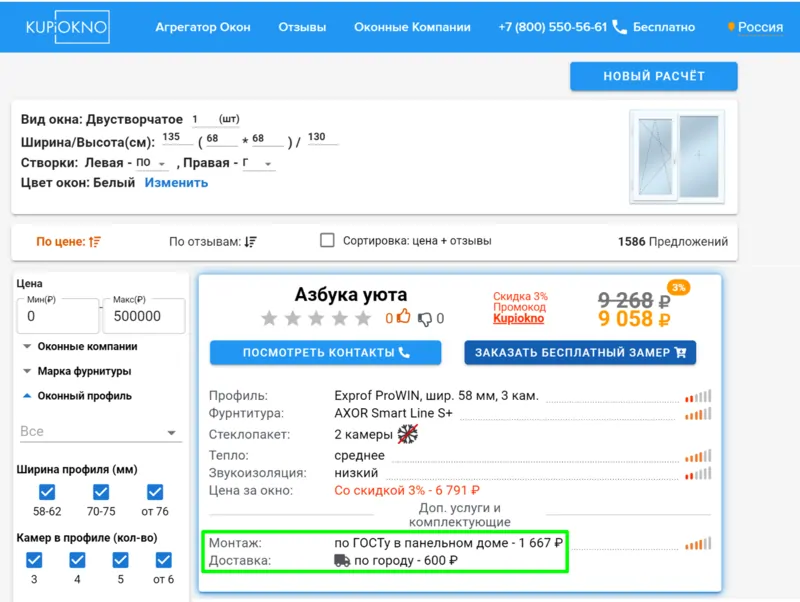
Task: Open the right sash (Правая) type dropdown
Action: pyautogui.click(x=259, y=163)
